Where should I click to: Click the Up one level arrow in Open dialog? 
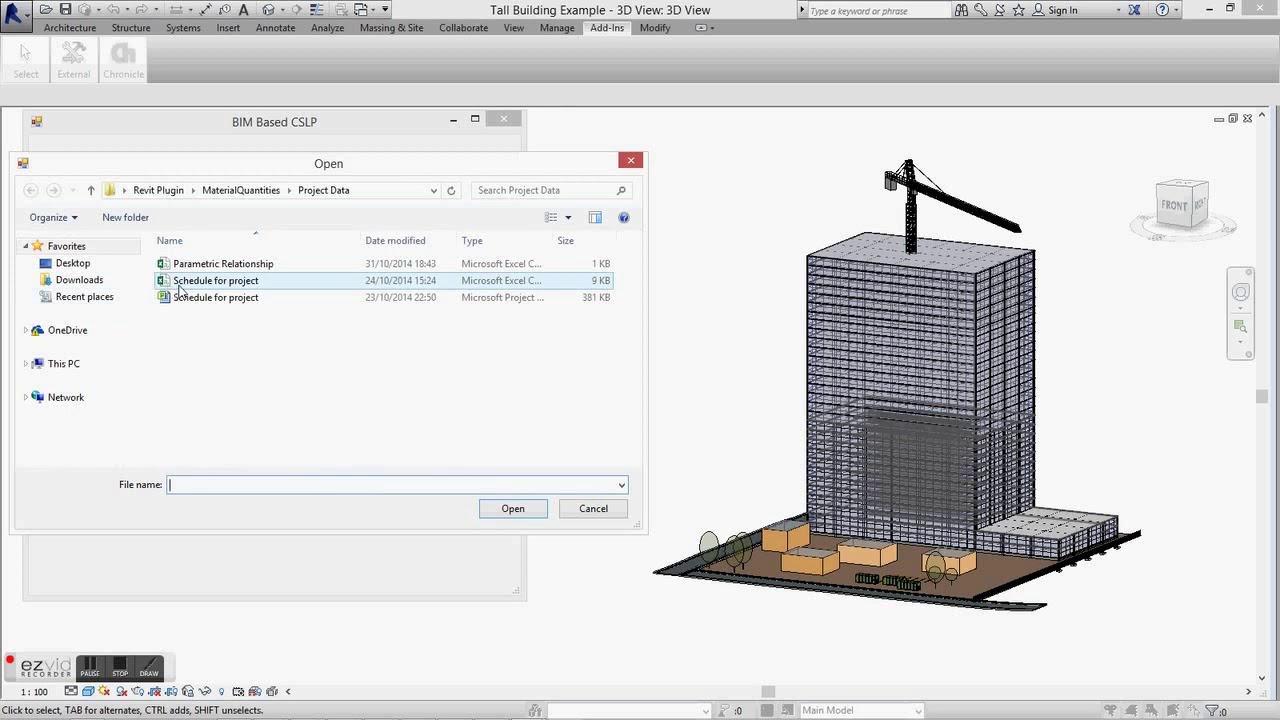tap(90, 190)
